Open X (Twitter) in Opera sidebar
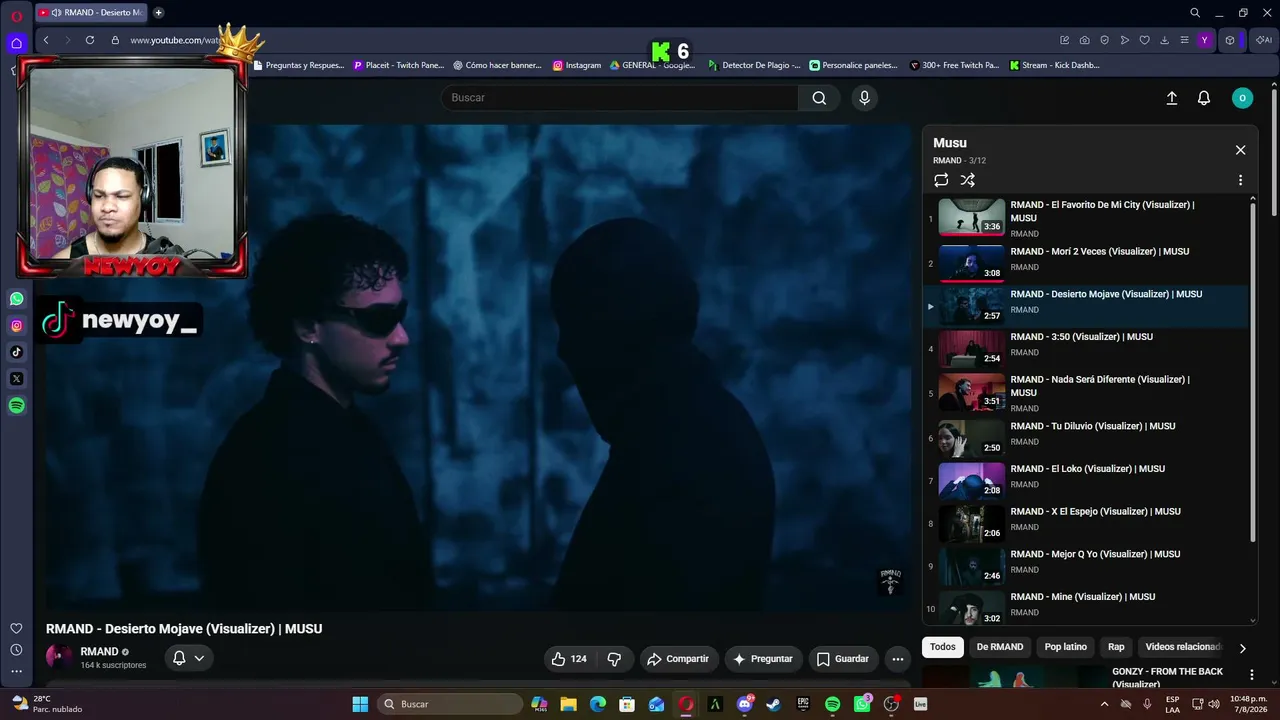1280x720 pixels. click(17, 379)
